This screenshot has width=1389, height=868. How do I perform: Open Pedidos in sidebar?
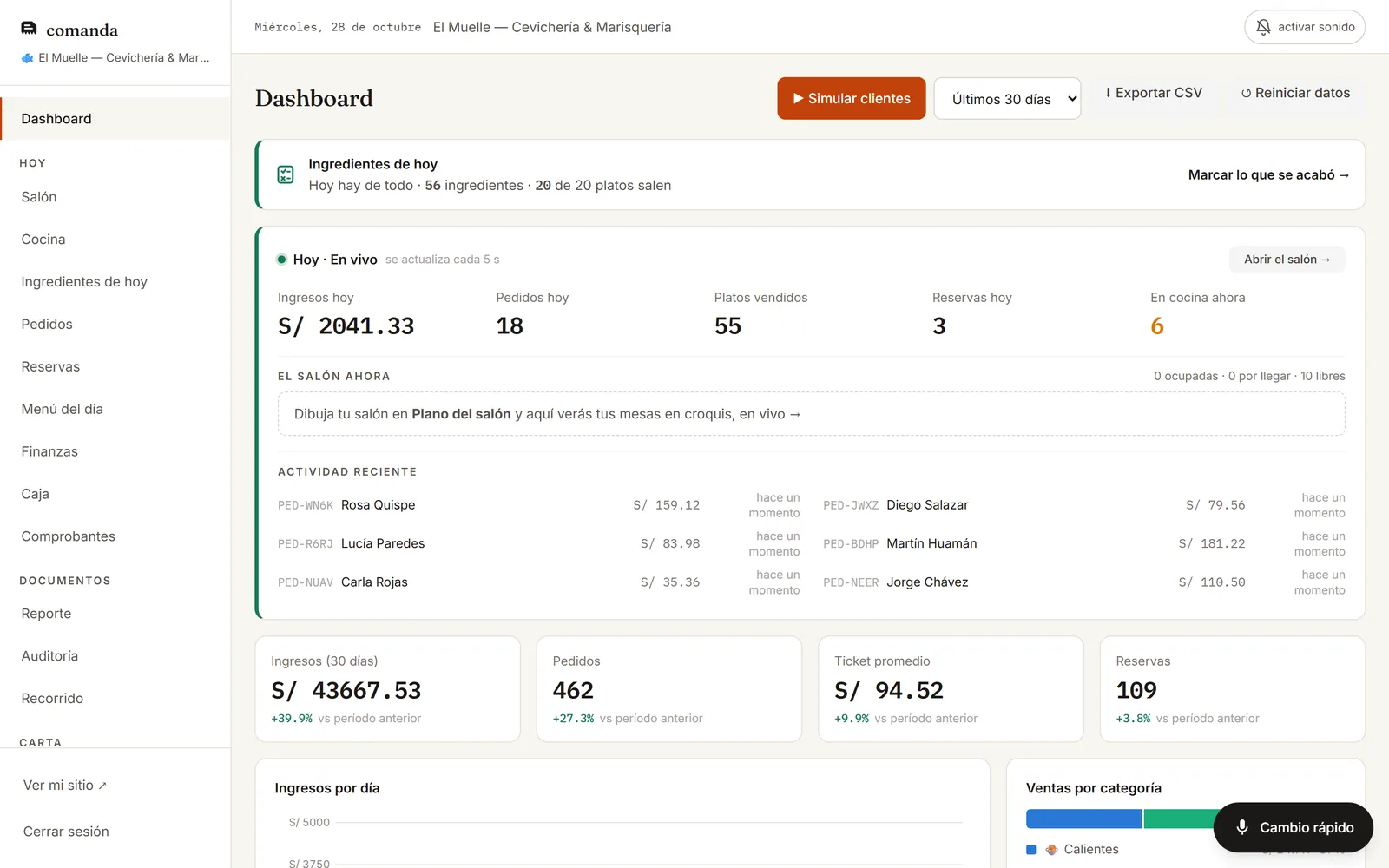pos(115,325)
